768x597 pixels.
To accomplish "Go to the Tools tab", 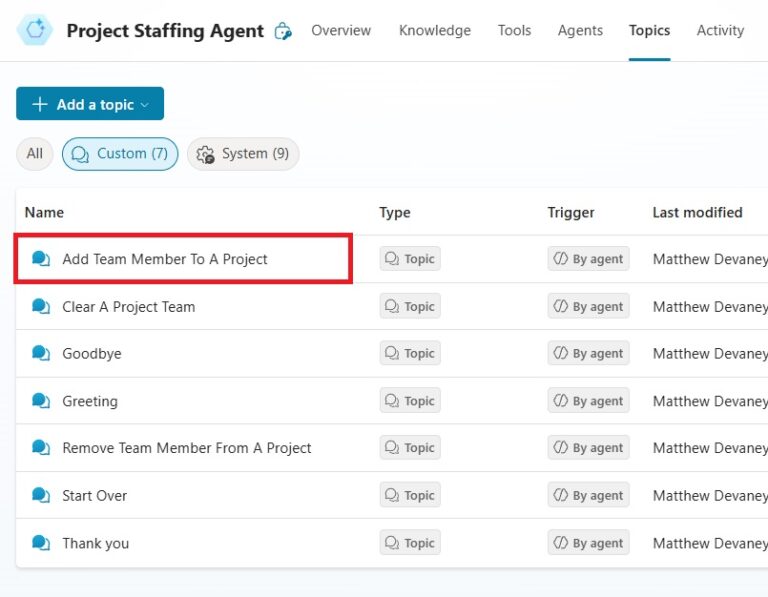I will click(514, 31).
